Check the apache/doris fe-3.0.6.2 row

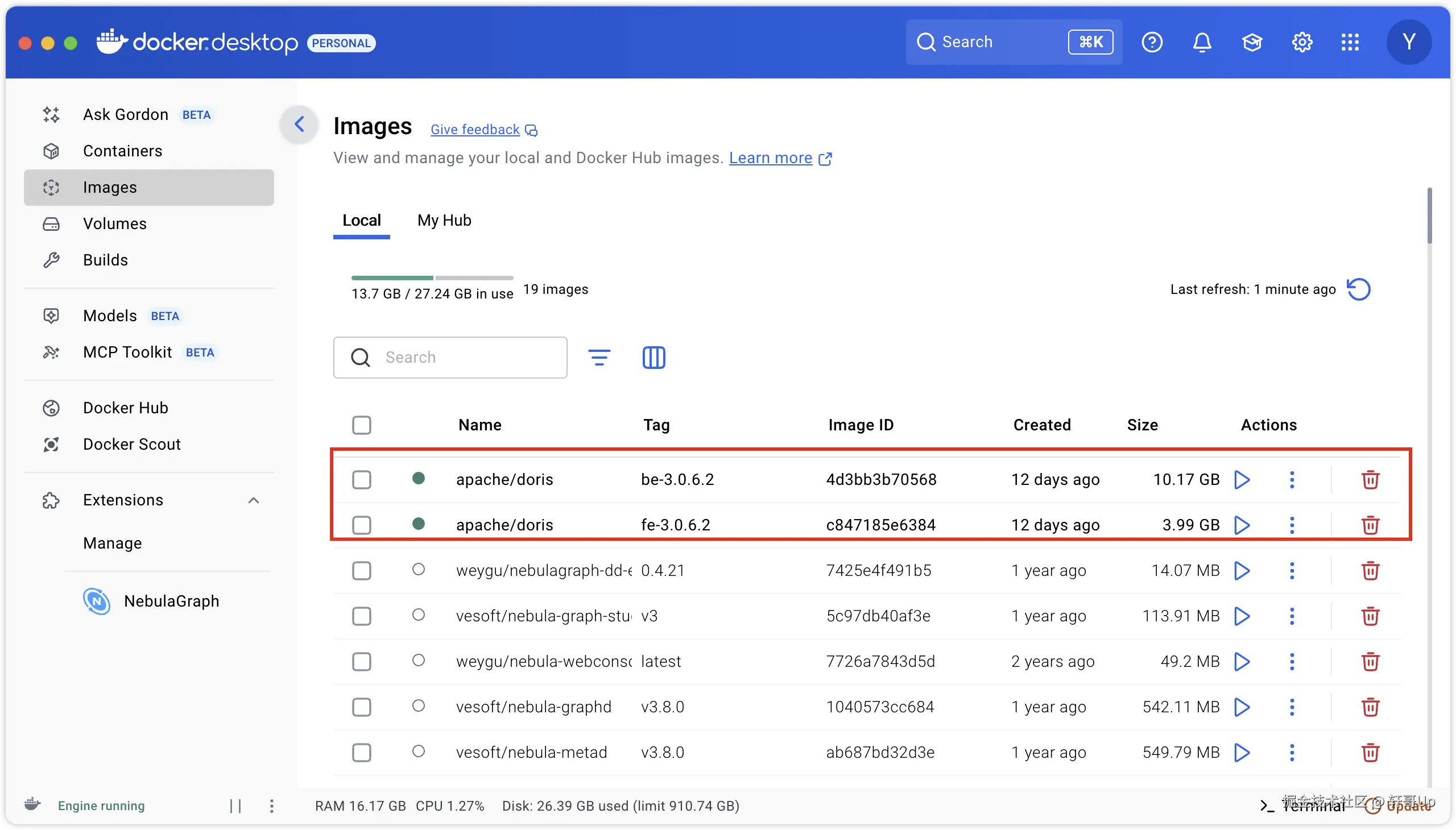(362, 525)
